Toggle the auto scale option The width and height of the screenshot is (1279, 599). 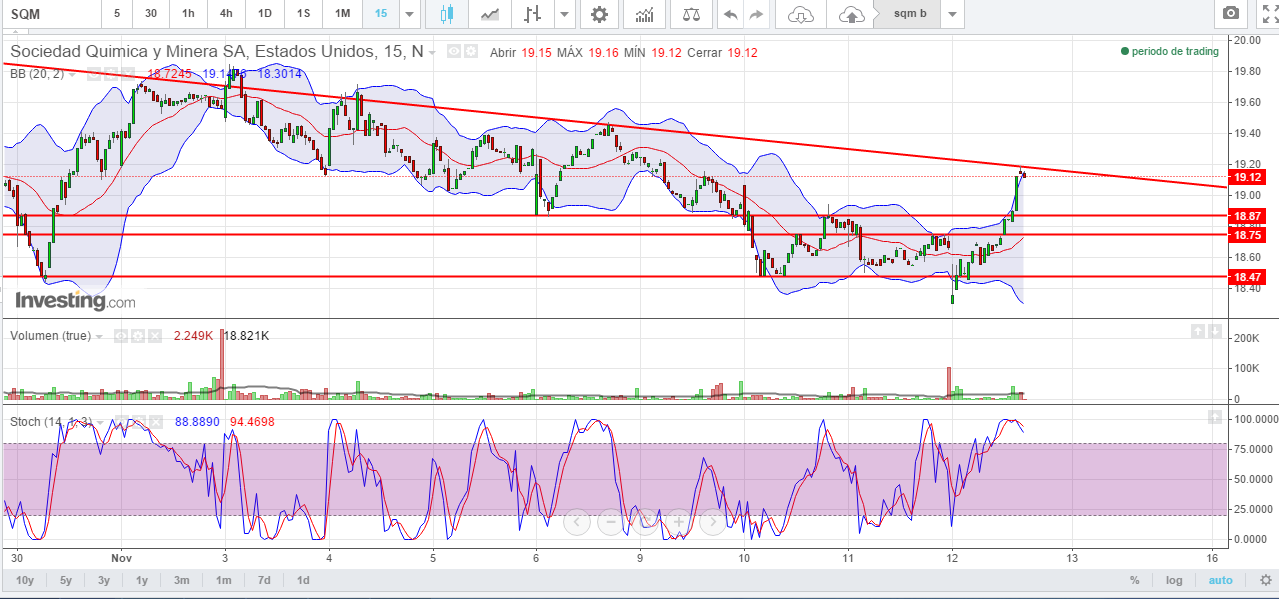coord(1220,580)
